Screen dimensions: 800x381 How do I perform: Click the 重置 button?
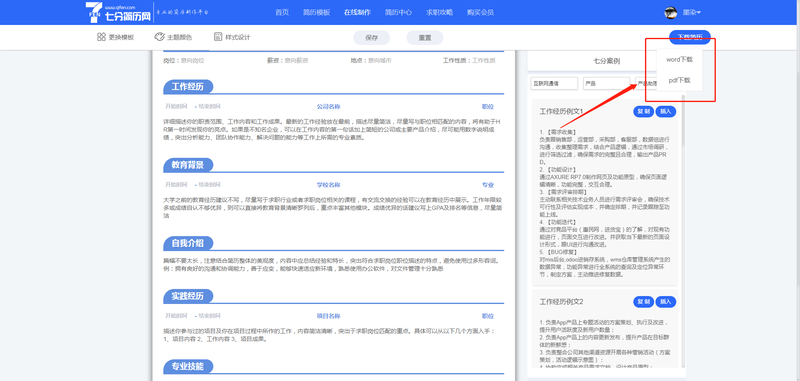[424, 38]
